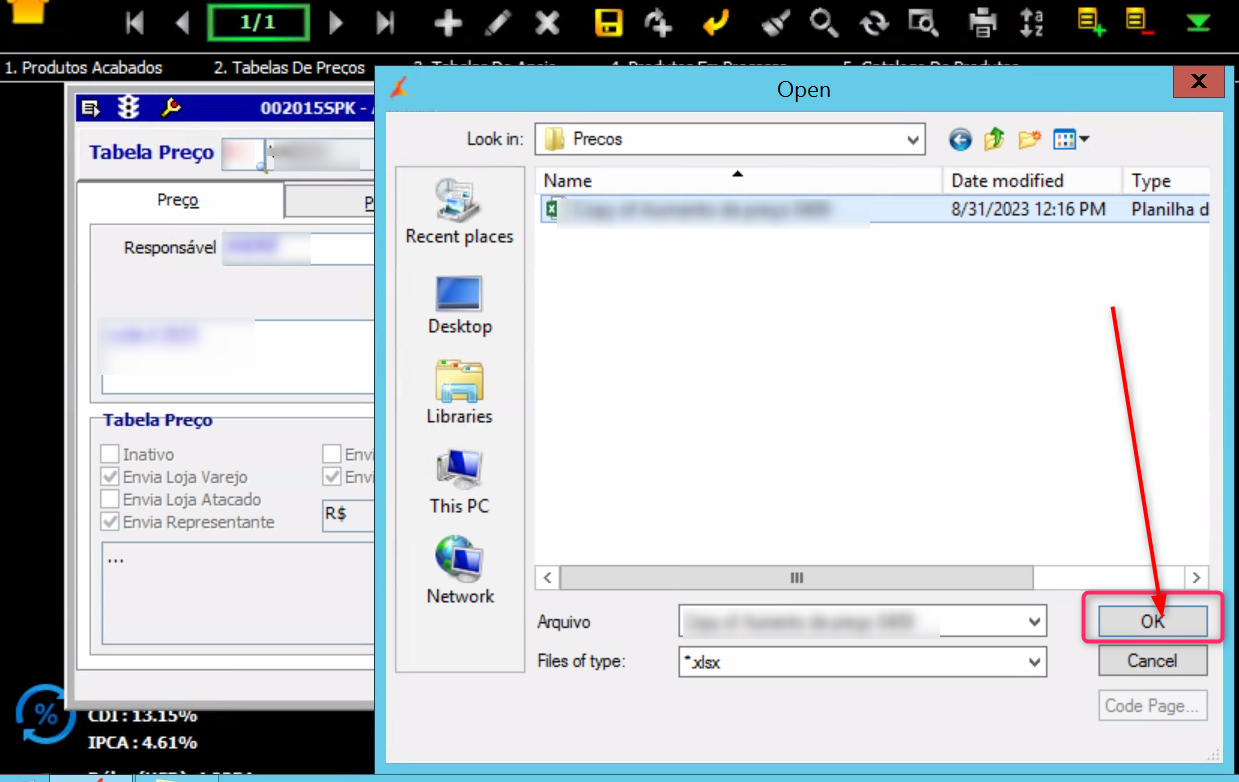Go to the next record arrow
Screen dimensions: 1239x782
pyautogui.click(x=336, y=22)
